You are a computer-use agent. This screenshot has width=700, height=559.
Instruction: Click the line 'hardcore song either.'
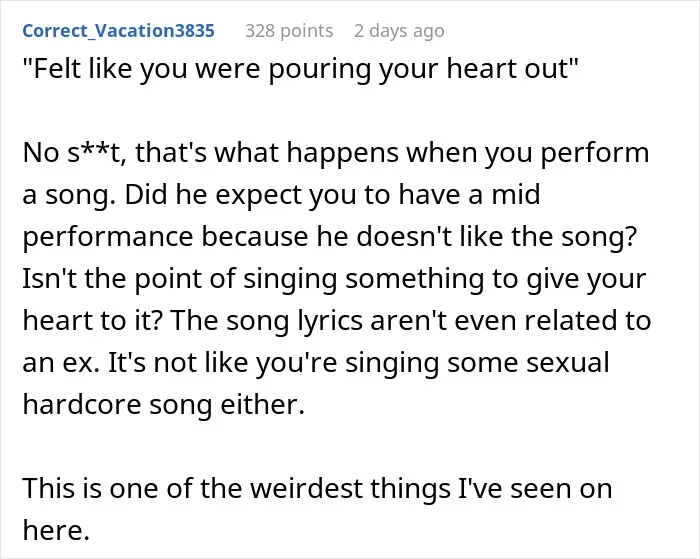(x=163, y=405)
